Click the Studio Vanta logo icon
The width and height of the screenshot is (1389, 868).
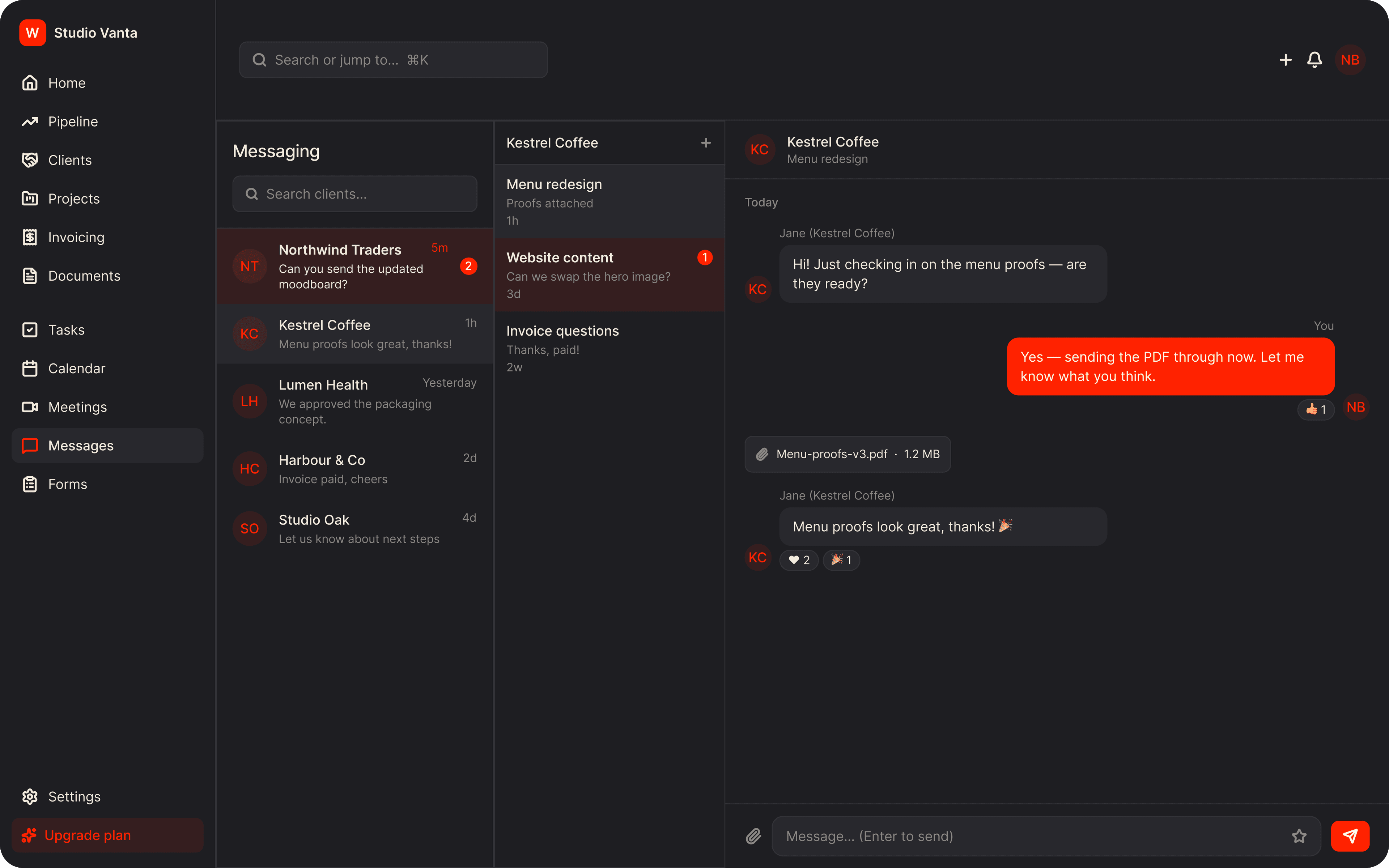[32, 33]
